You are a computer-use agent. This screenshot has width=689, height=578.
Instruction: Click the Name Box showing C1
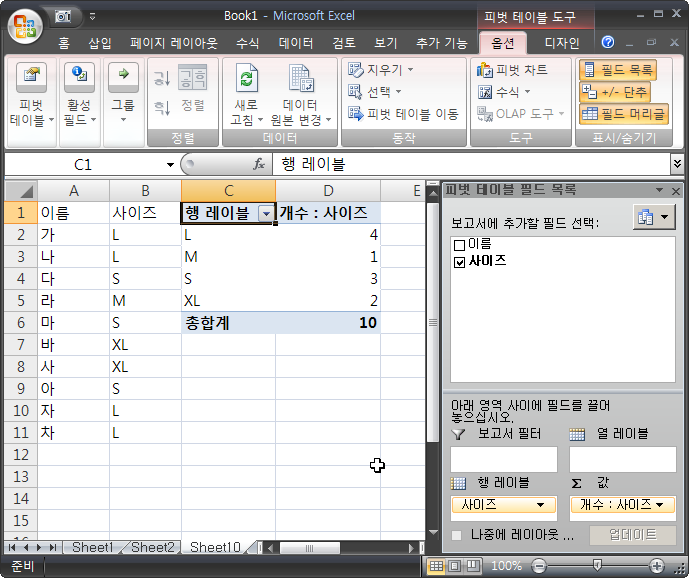[83, 165]
